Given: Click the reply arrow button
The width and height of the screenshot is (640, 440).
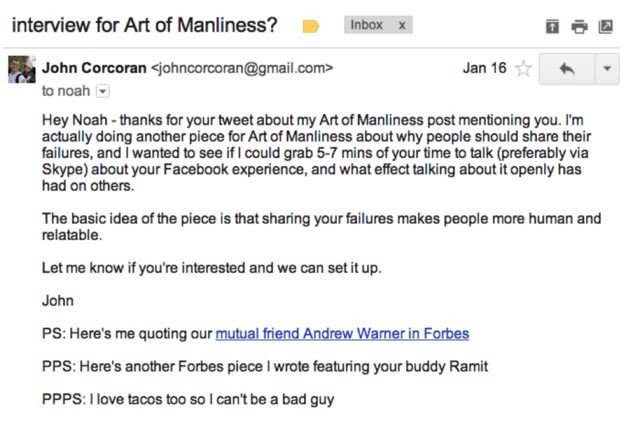Looking at the screenshot, I should (567, 69).
